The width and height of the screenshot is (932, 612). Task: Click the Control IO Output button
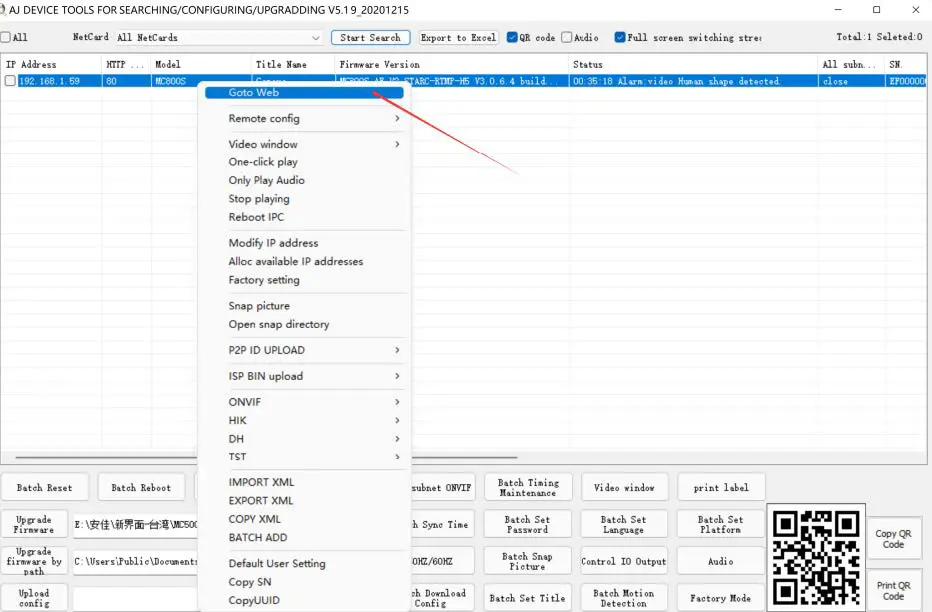(x=624, y=561)
